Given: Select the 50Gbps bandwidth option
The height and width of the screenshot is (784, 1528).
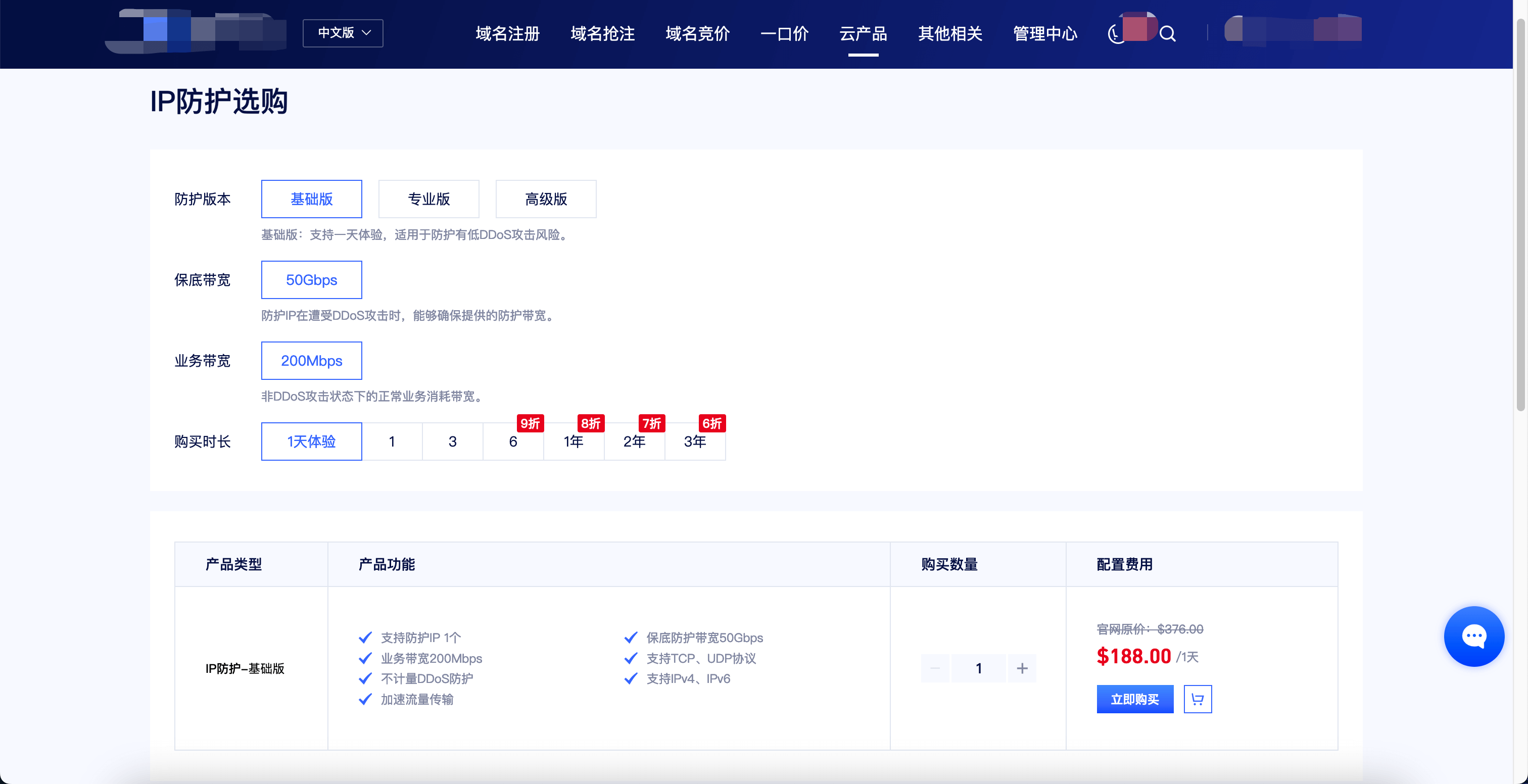Looking at the screenshot, I should 311,280.
